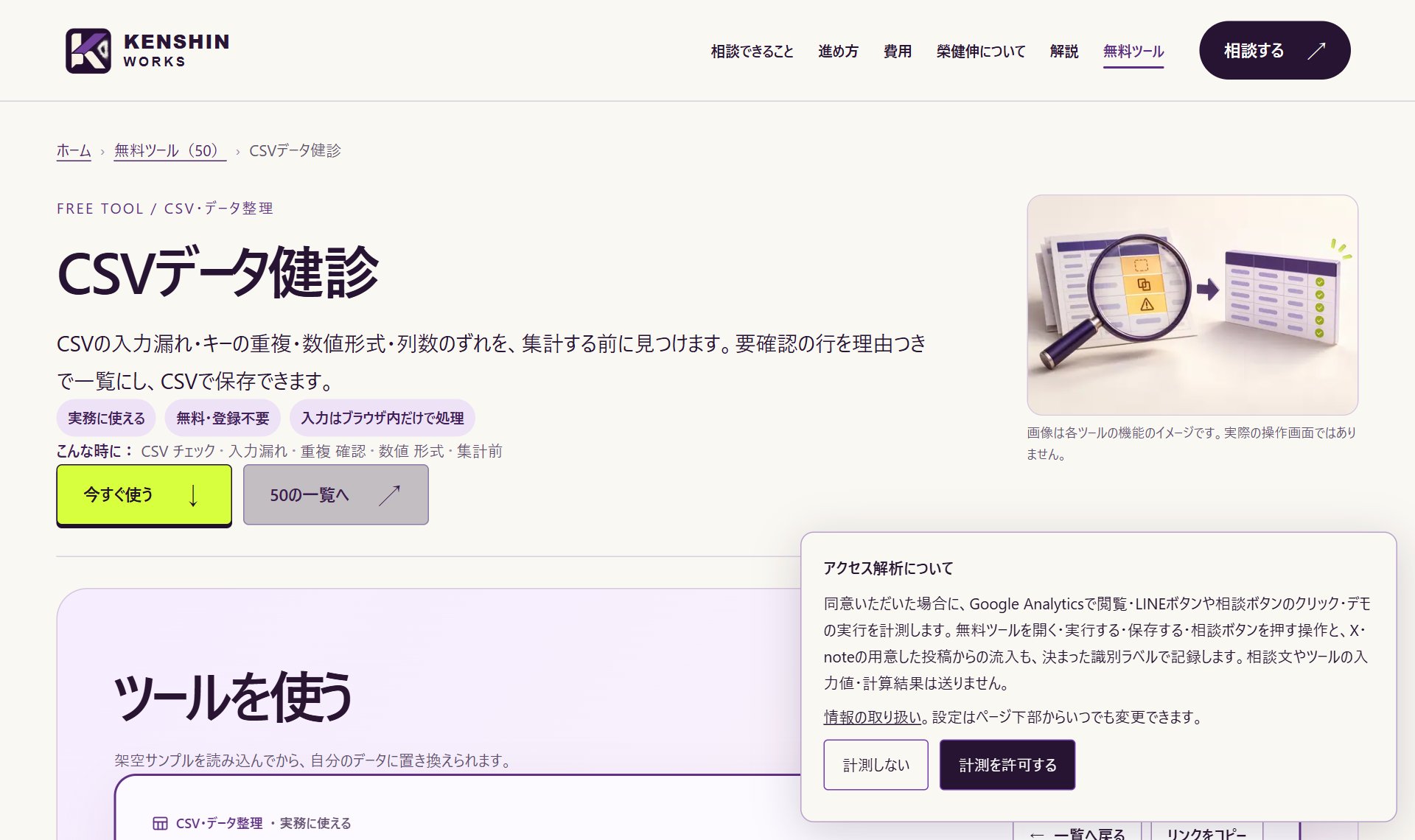Click the Kenshin Works logo icon
The height and width of the screenshot is (840, 1415).
click(x=88, y=51)
